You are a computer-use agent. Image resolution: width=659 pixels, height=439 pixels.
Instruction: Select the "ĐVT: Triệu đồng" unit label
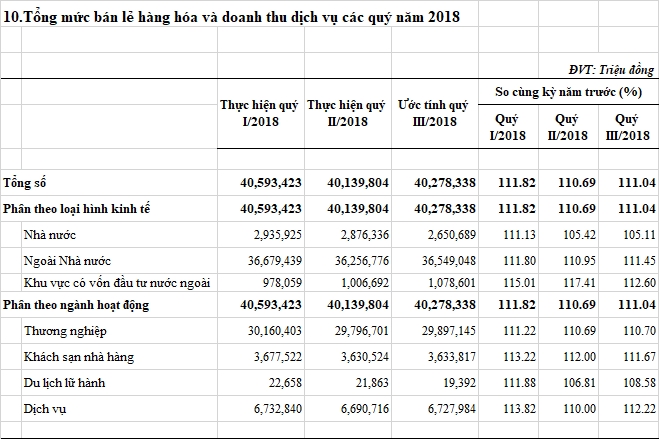click(612, 69)
